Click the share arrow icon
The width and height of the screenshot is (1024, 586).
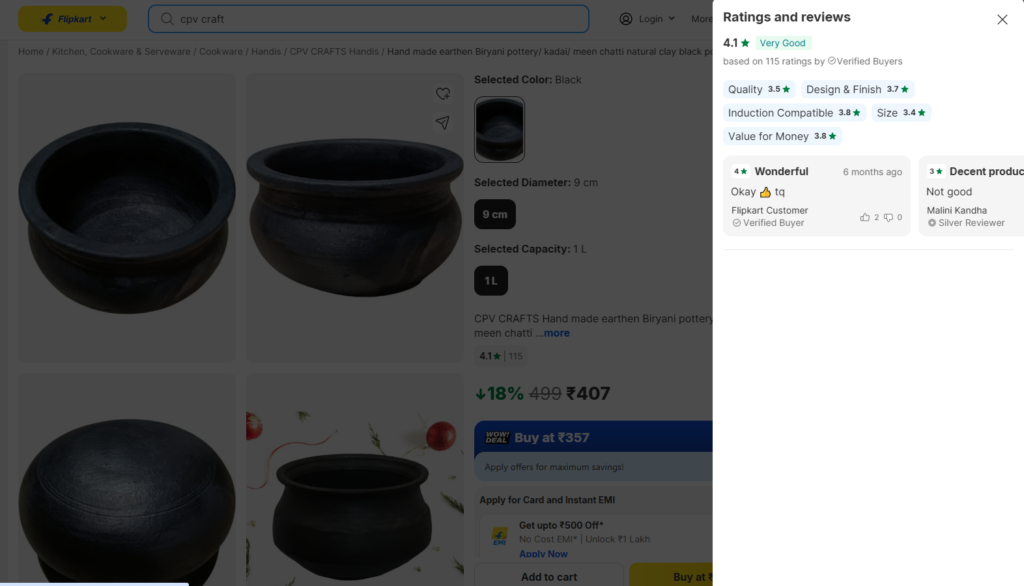click(x=443, y=122)
